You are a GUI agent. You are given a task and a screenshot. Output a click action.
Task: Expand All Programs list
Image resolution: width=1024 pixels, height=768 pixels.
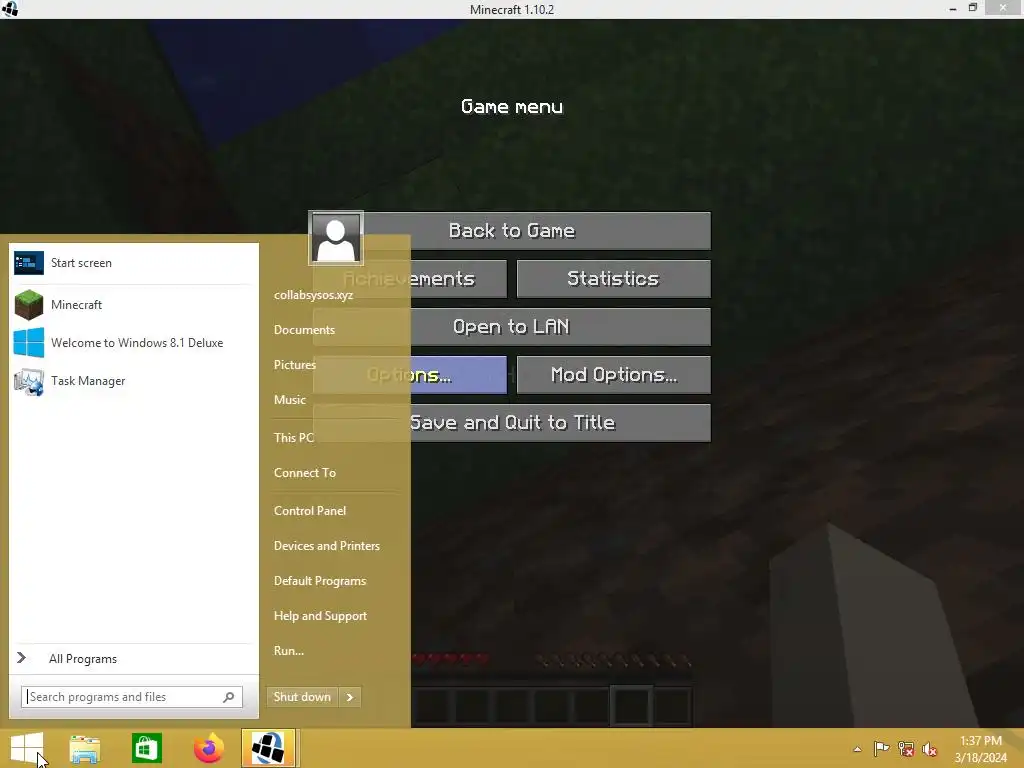[x=134, y=658]
